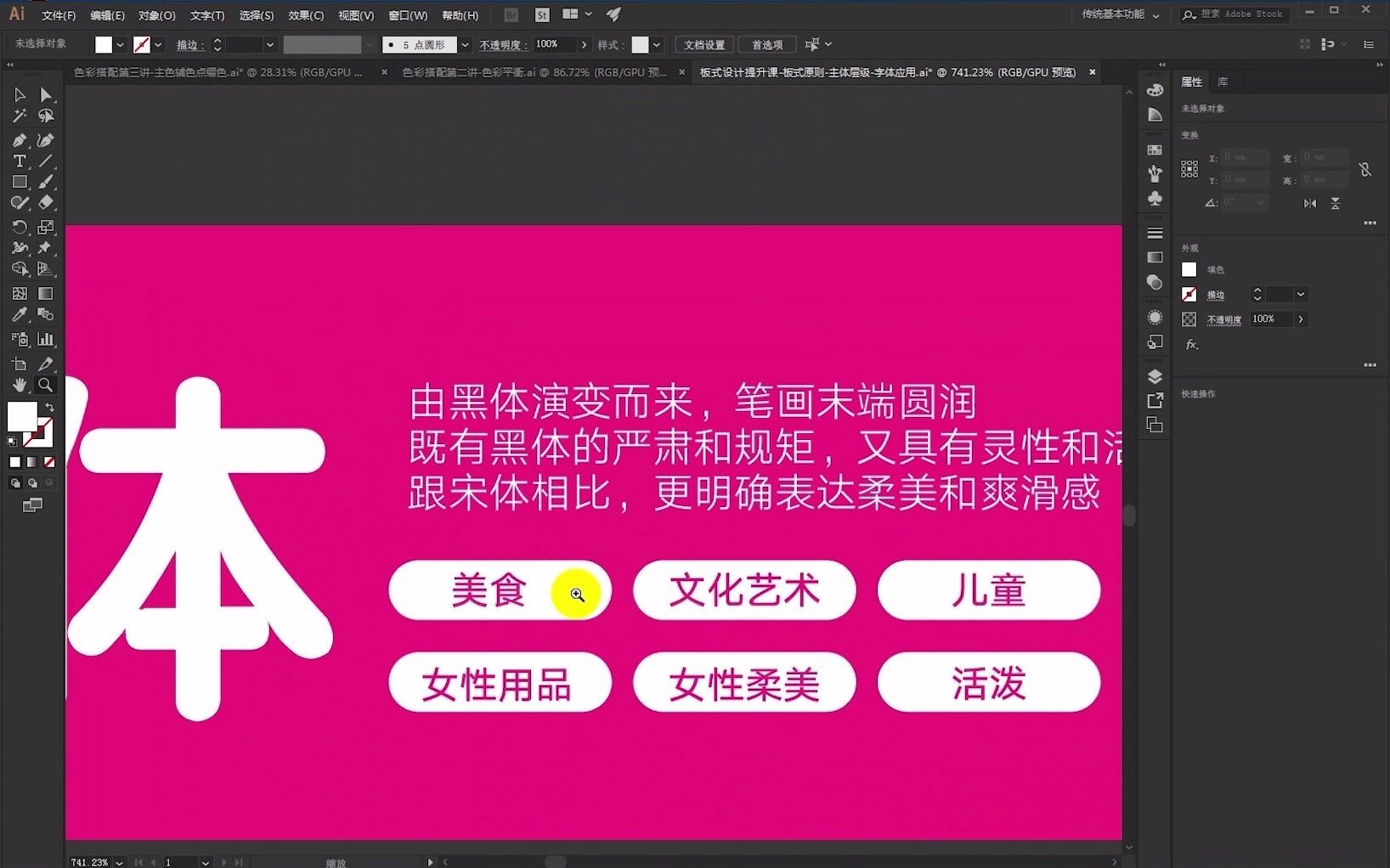The height and width of the screenshot is (868, 1390).
Task: Click the lock proportions link icon
Action: 1365,169
